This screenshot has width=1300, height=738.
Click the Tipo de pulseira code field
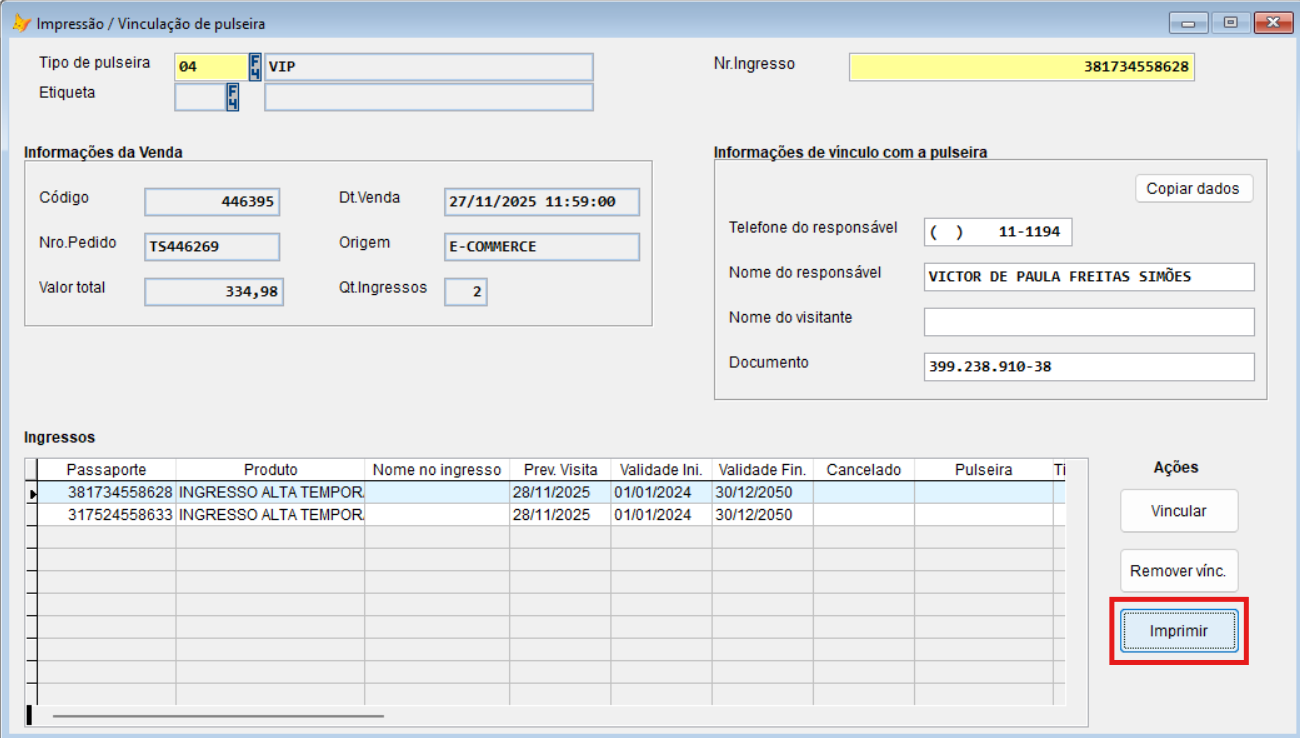[210, 67]
